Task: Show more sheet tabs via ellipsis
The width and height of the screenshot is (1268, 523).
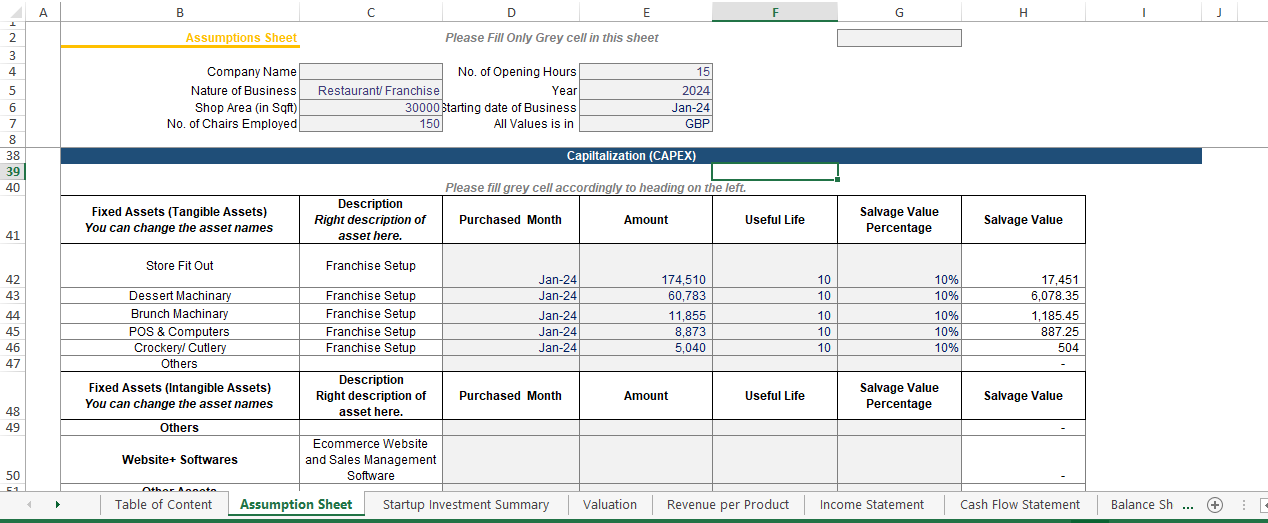Action: tap(1188, 505)
